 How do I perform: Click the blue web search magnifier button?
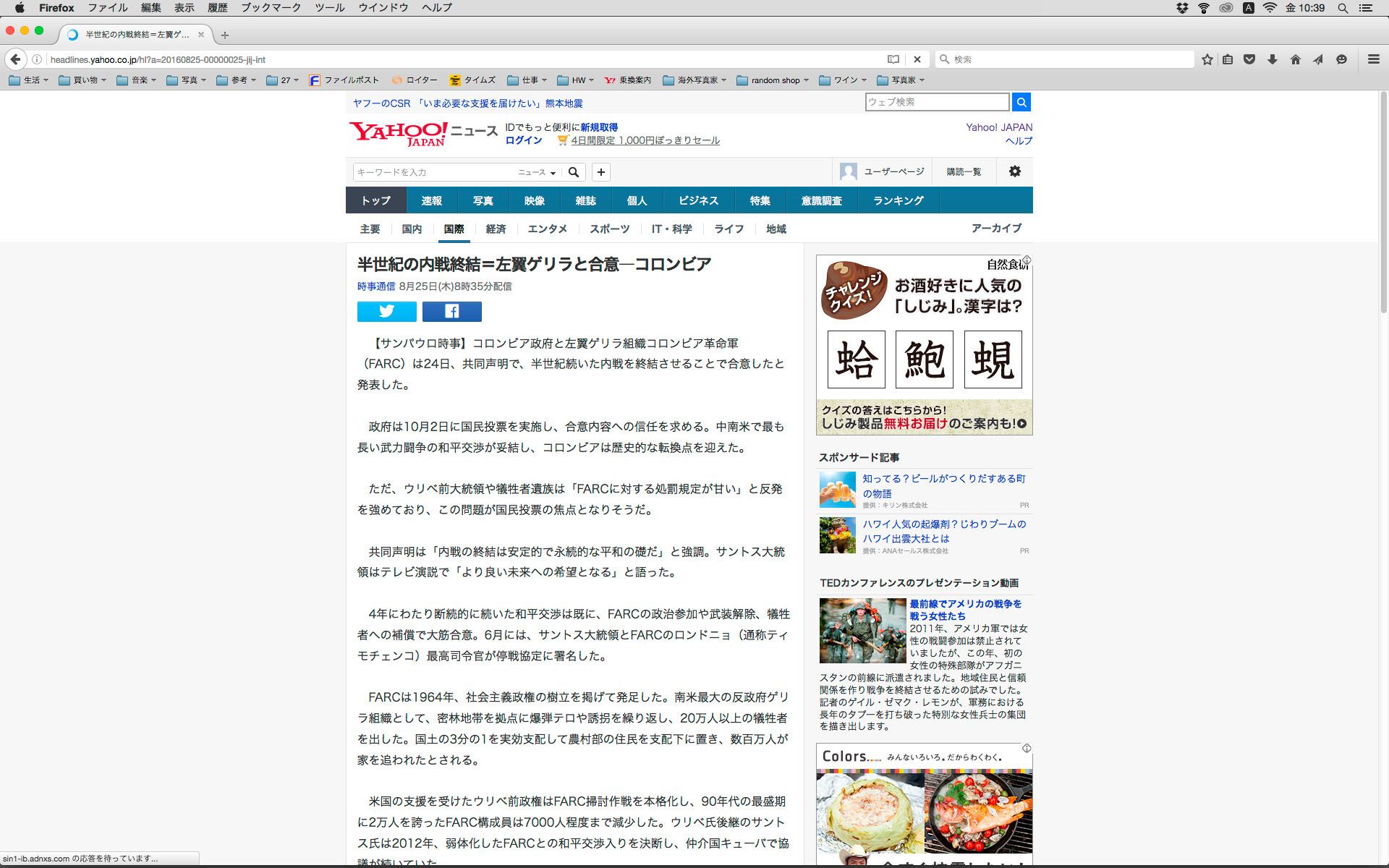tap(1021, 102)
